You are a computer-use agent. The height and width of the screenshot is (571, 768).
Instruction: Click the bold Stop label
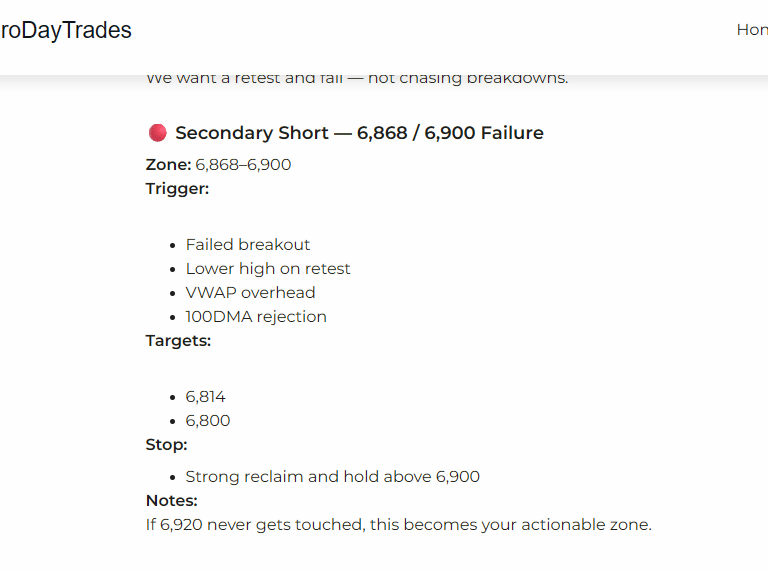click(x=166, y=444)
